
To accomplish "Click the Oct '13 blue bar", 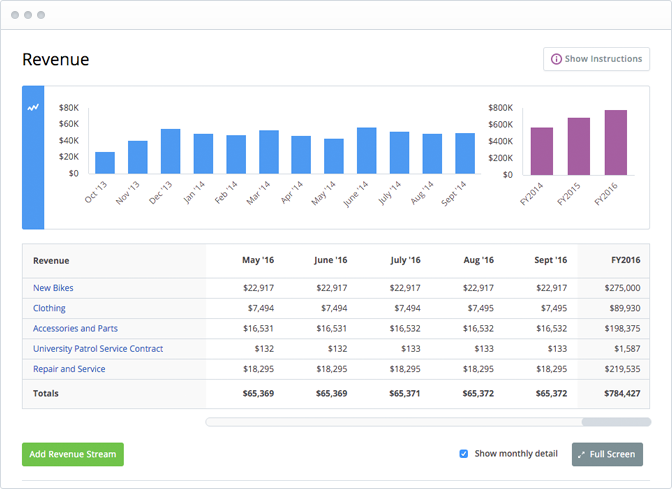I will click(x=105, y=163).
